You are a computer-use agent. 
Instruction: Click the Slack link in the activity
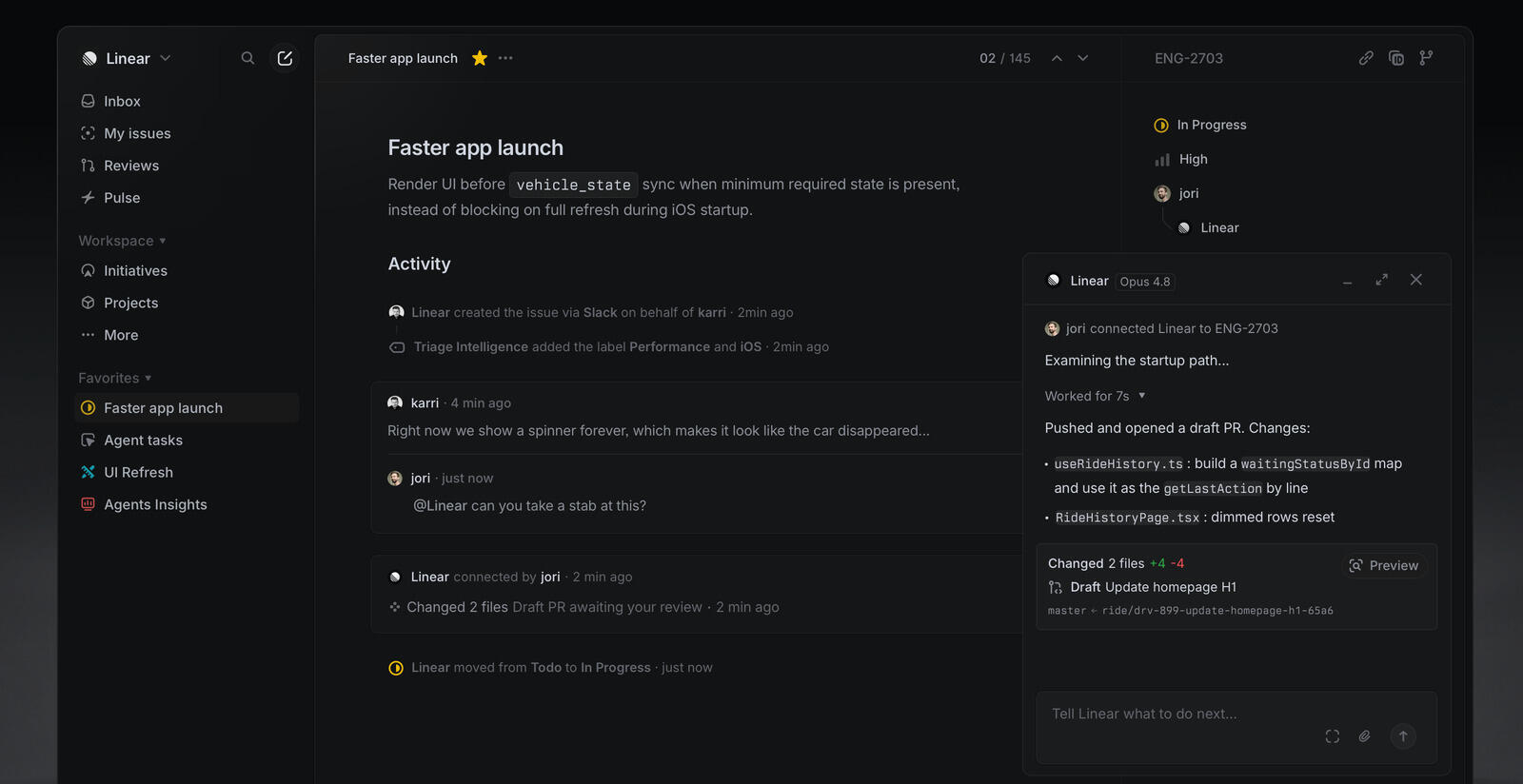pyautogui.click(x=600, y=312)
